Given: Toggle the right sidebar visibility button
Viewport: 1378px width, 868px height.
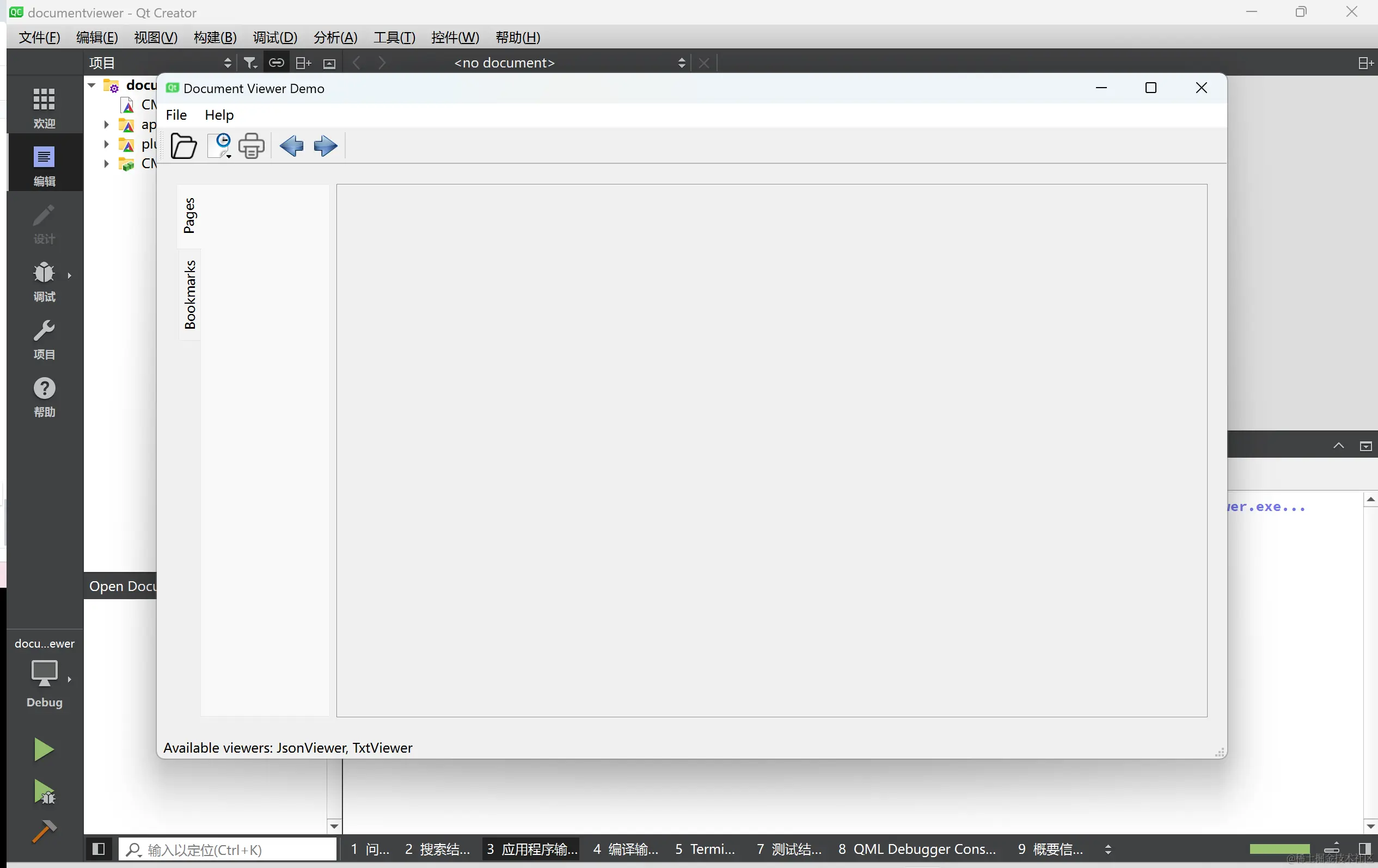Looking at the screenshot, I should 1364,849.
